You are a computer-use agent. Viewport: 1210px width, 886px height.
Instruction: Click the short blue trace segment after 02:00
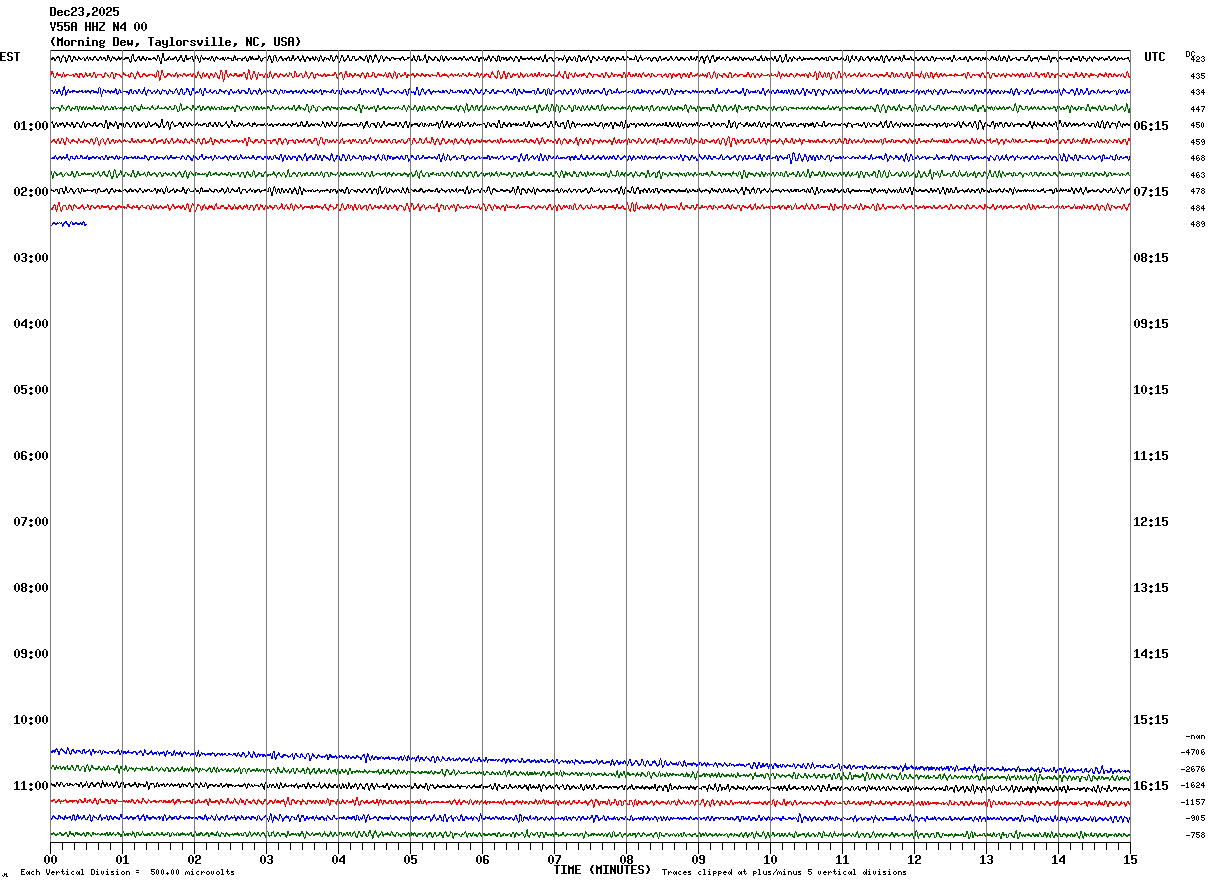[x=68, y=224]
